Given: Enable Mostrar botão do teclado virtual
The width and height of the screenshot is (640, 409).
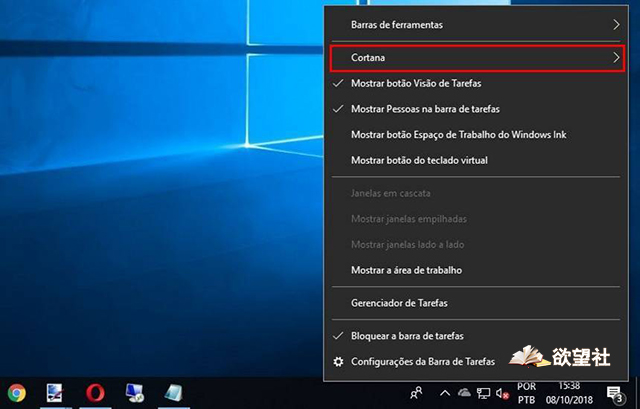Looking at the screenshot, I should 476,160.
